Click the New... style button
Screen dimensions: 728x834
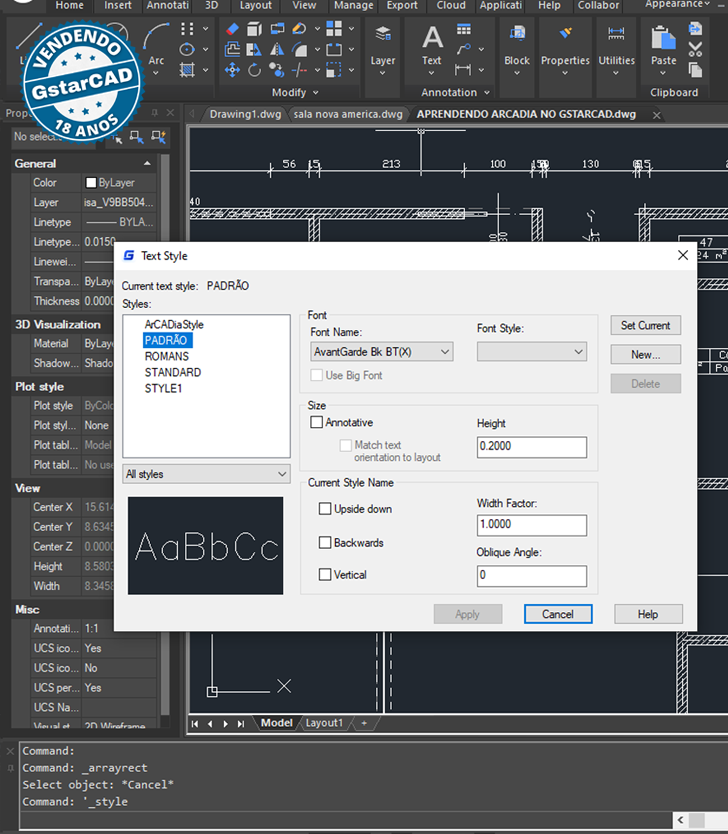tap(646, 355)
